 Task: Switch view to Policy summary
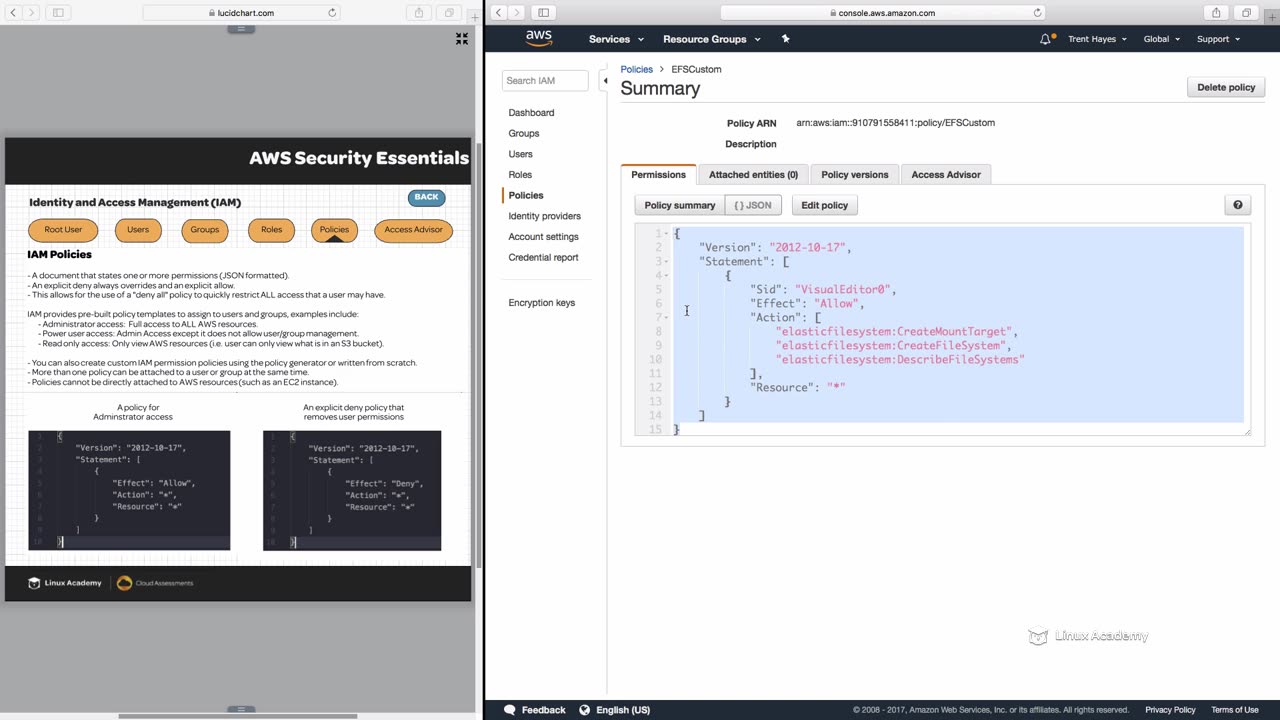point(679,205)
